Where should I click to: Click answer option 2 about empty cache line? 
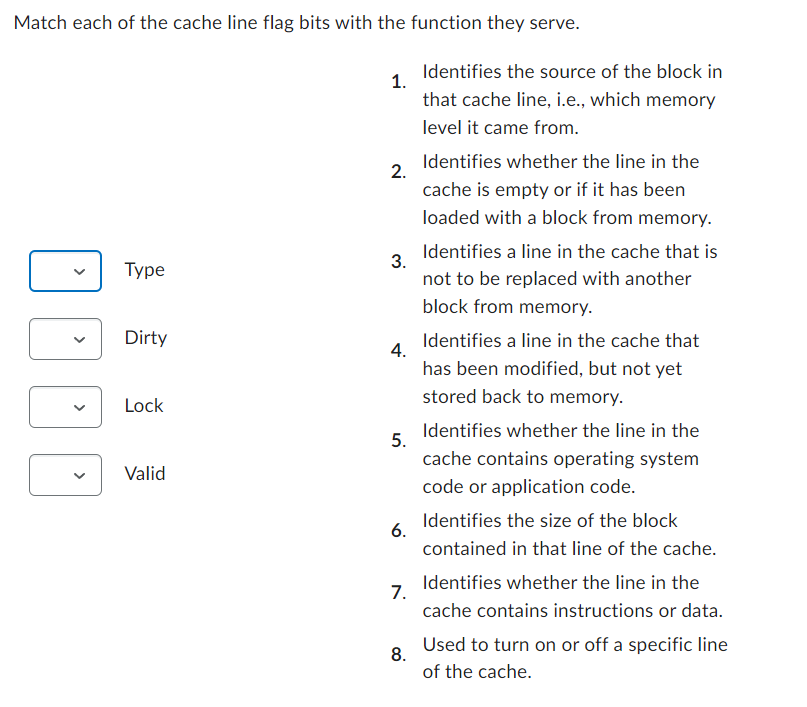(x=571, y=189)
